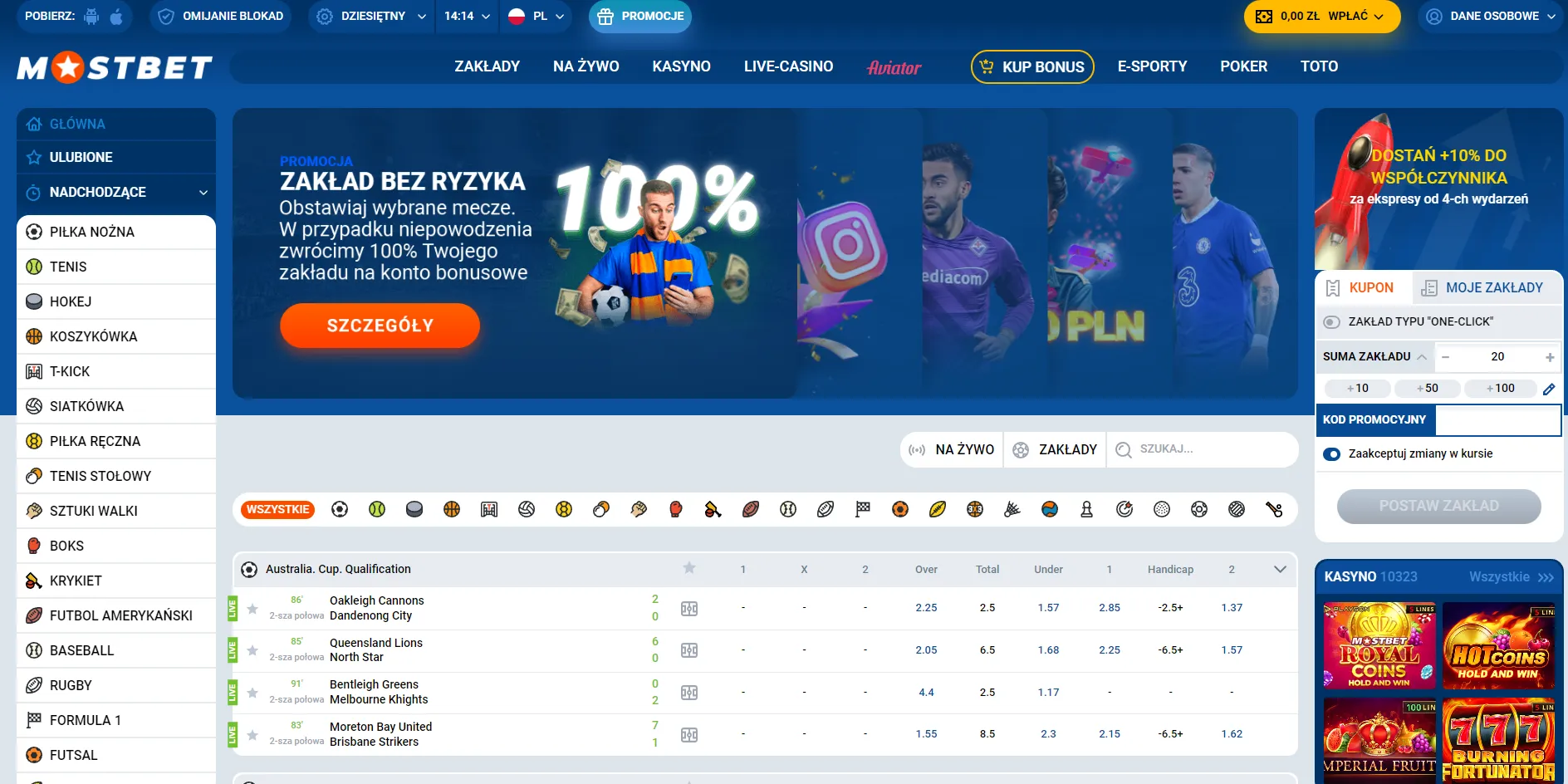Image resolution: width=1568 pixels, height=784 pixels.
Task: Select the tennis ball sport filter icon
Action: click(x=377, y=509)
